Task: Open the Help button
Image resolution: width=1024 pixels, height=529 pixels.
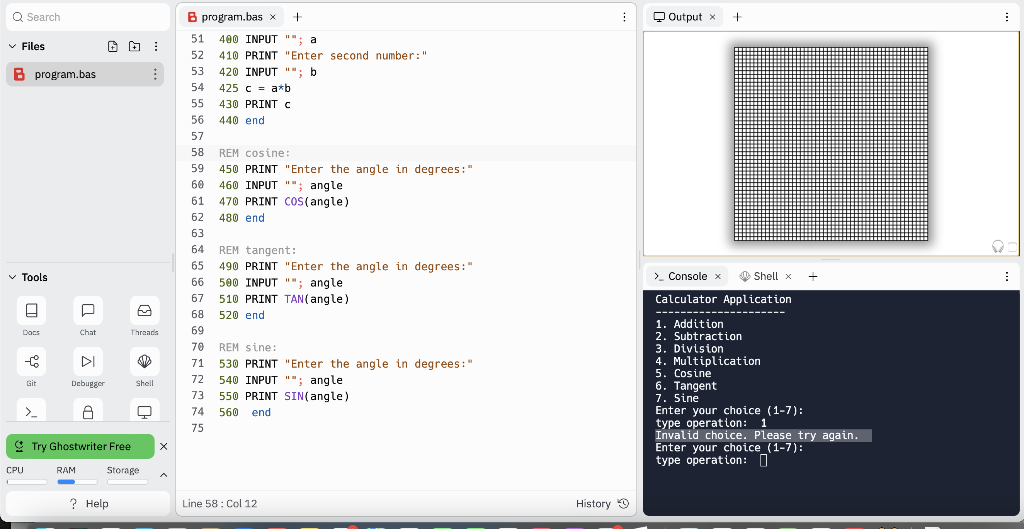Action: click(88, 504)
